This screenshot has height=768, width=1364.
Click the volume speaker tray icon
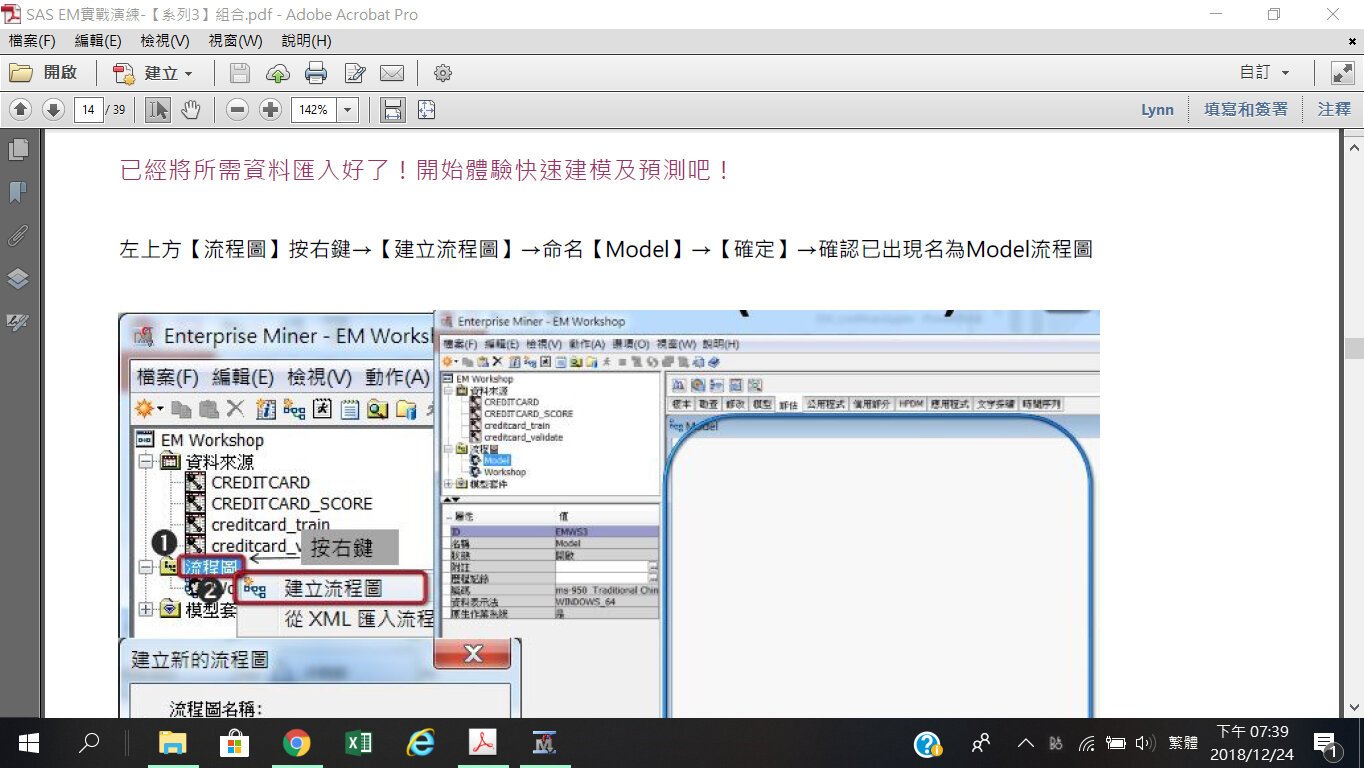pyautogui.click(x=1146, y=743)
